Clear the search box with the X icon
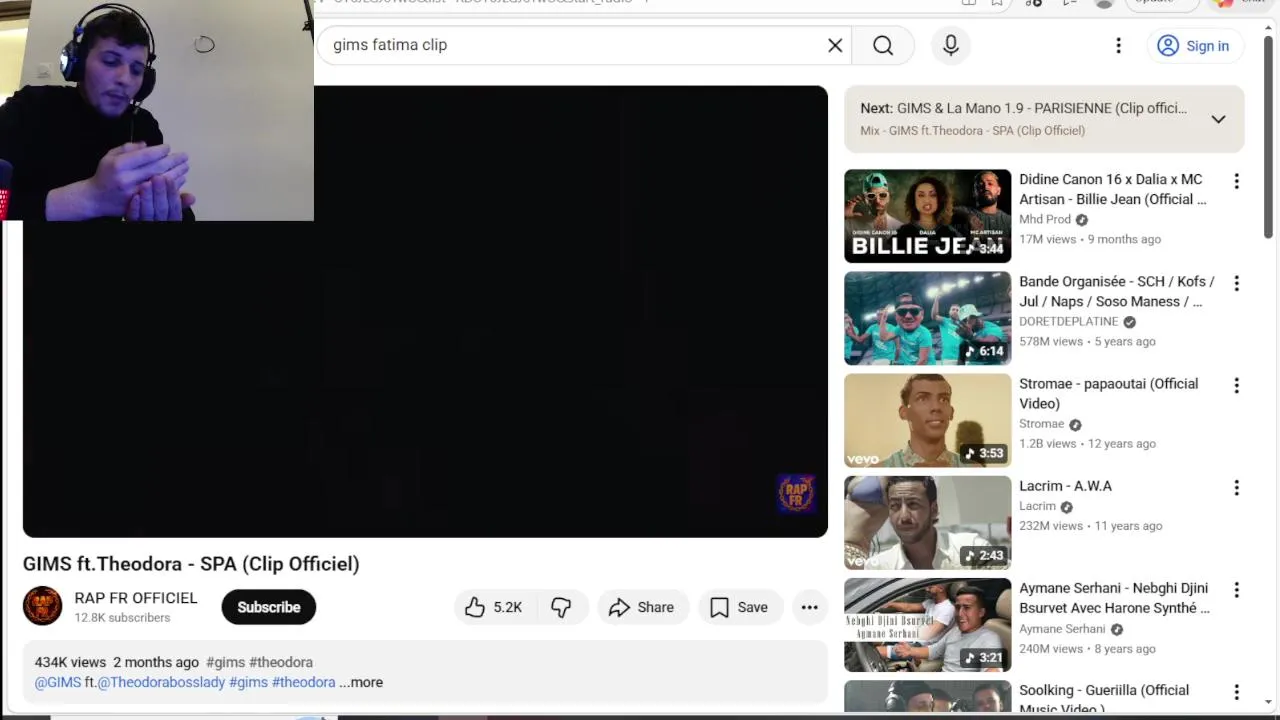Image resolution: width=1280 pixels, height=720 pixels. pos(835,45)
